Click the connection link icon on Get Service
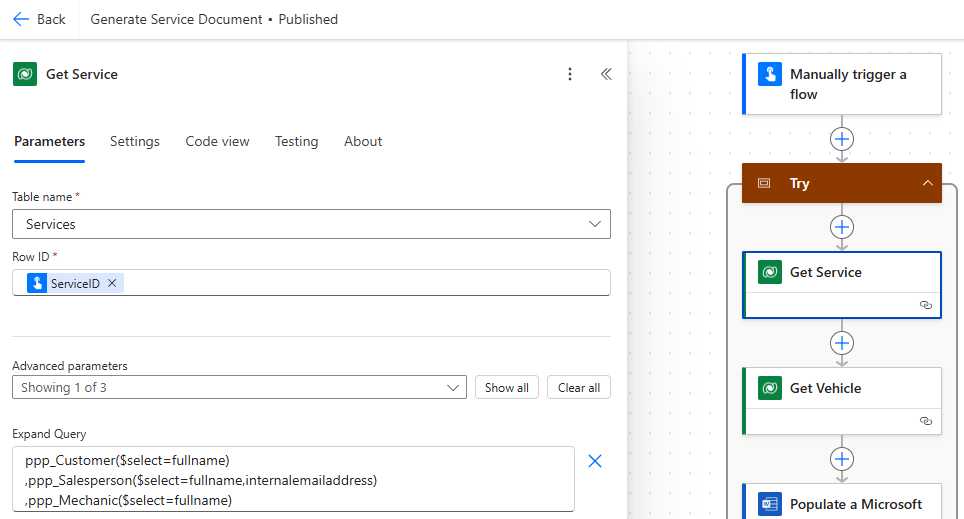The image size is (964, 519). 925,305
